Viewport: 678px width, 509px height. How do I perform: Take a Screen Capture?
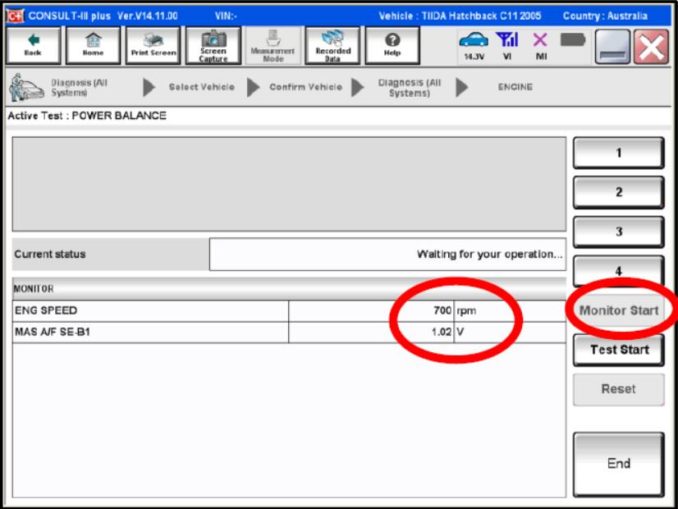(x=213, y=45)
